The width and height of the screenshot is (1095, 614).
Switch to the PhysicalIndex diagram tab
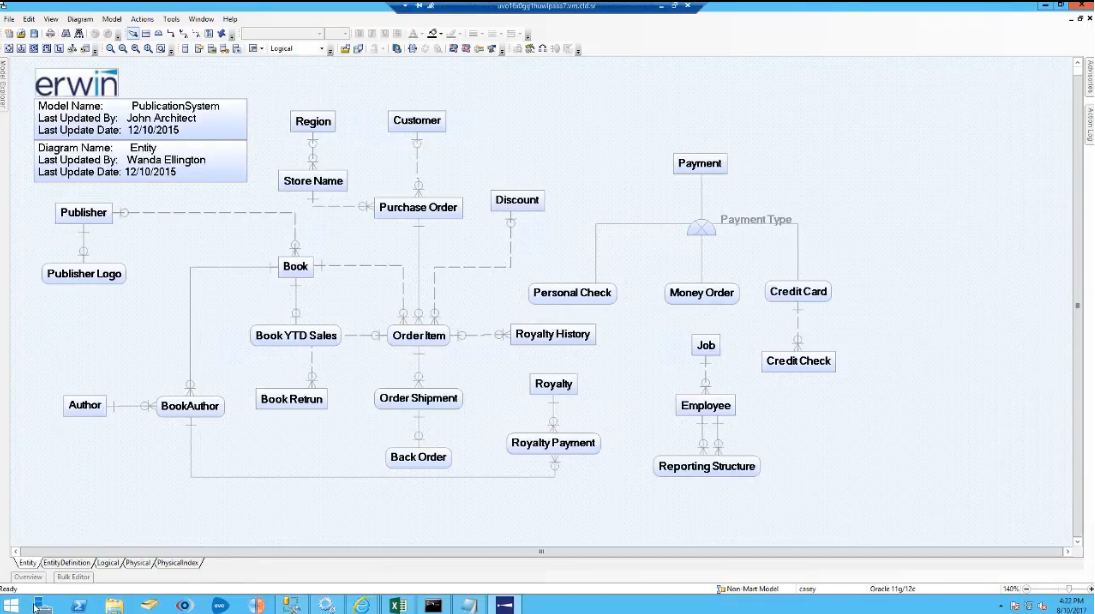coord(178,563)
